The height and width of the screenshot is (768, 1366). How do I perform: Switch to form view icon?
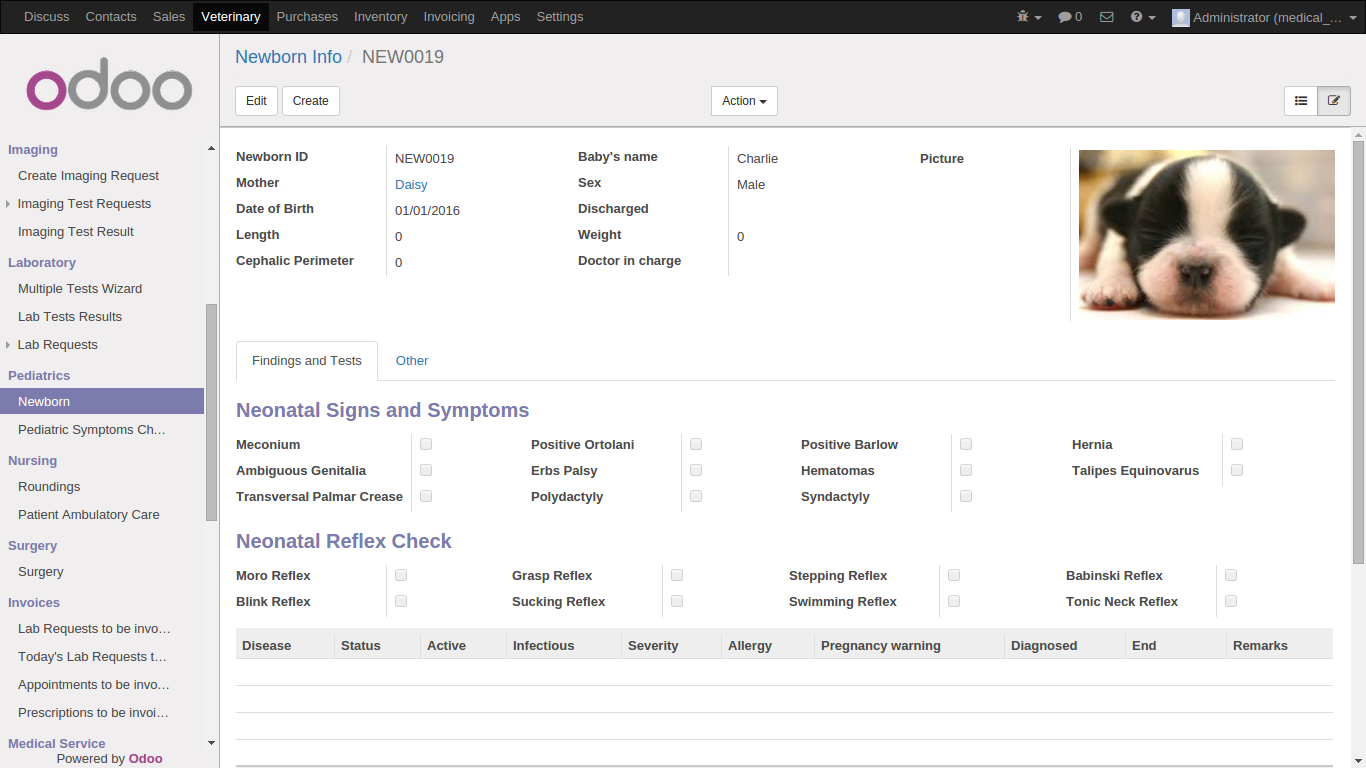tap(1334, 101)
